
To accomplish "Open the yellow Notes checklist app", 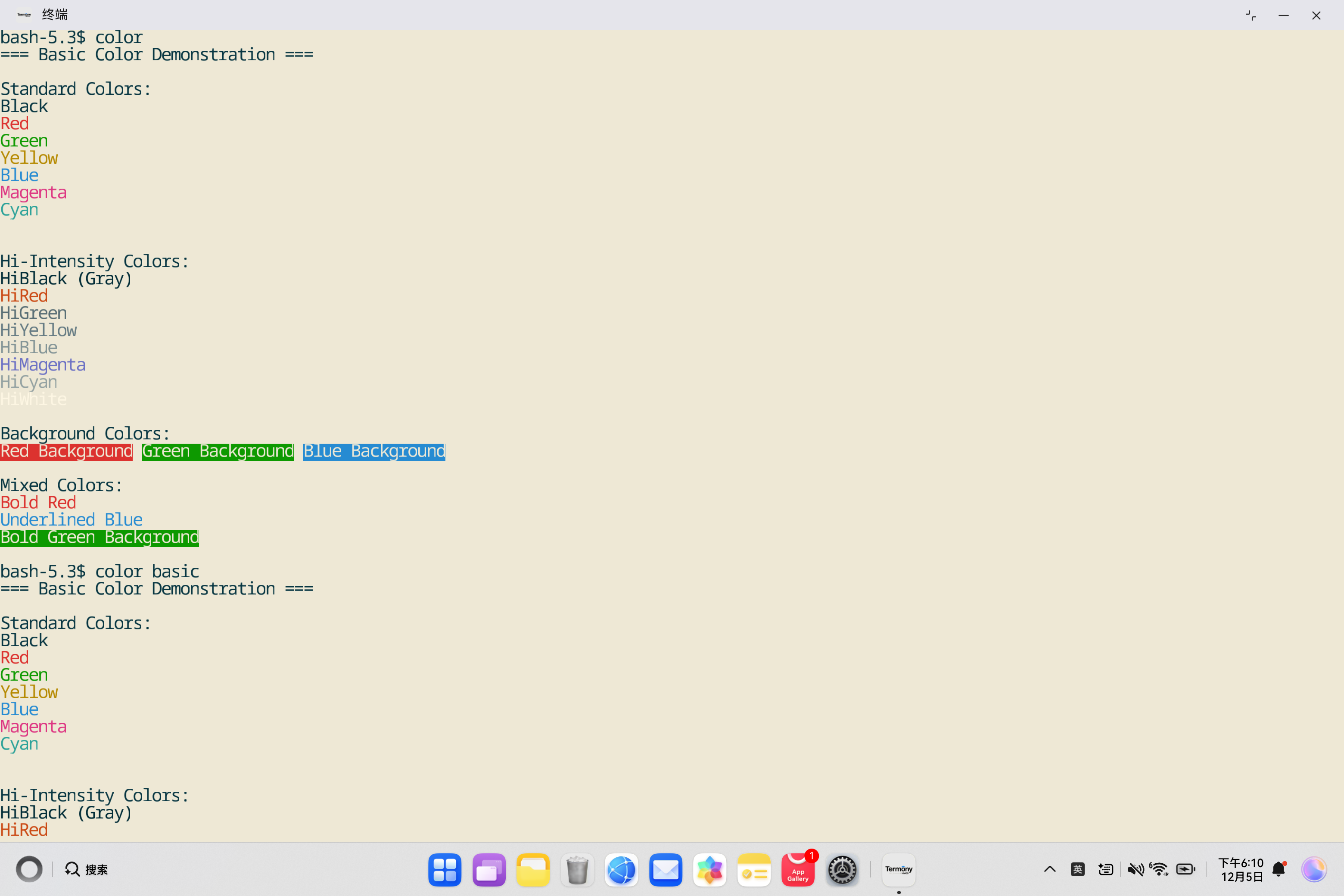I will tap(754, 870).
